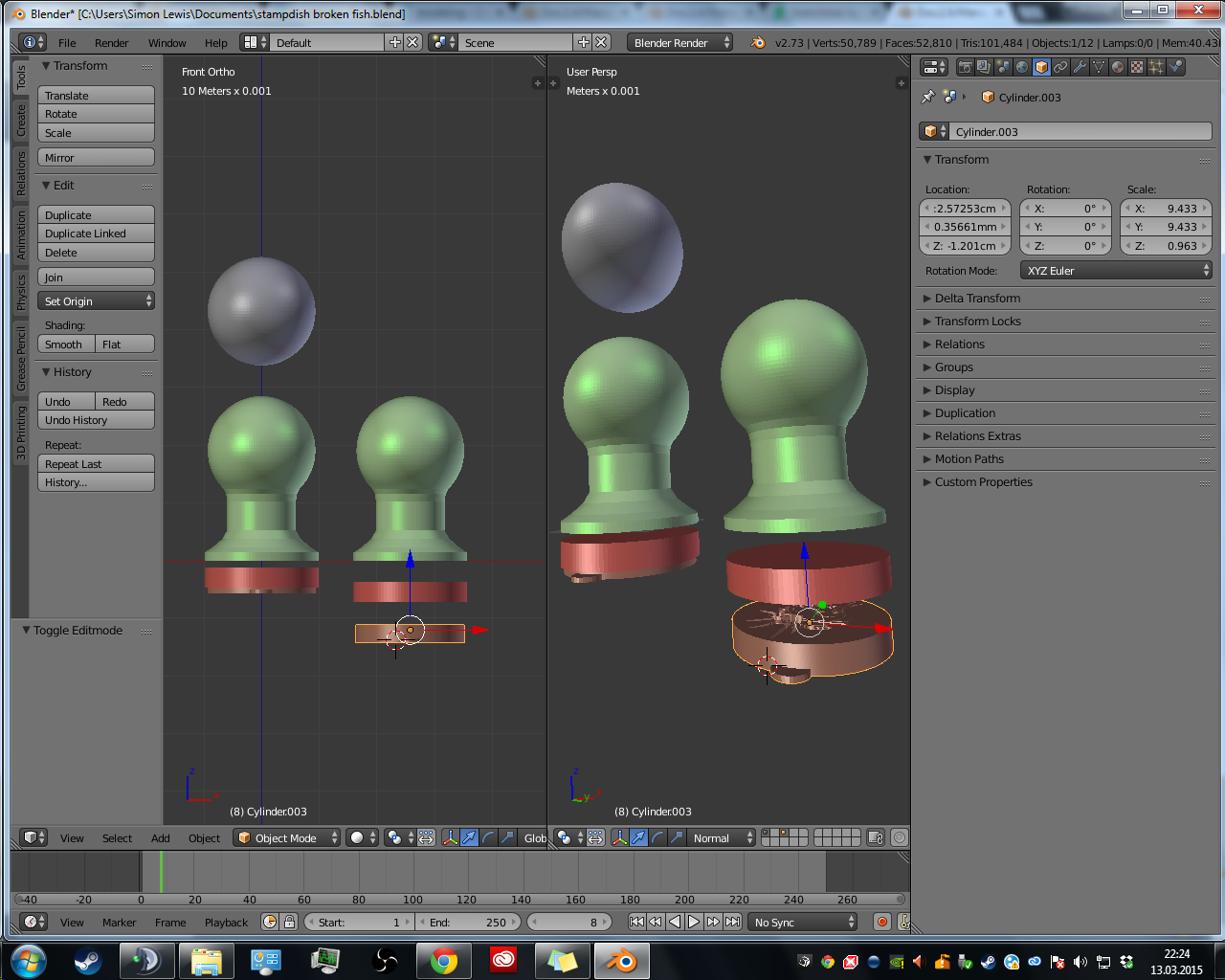Click the Rotate manipulator arc icon in left viewport
1225x980 pixels.
coord(488,838)
